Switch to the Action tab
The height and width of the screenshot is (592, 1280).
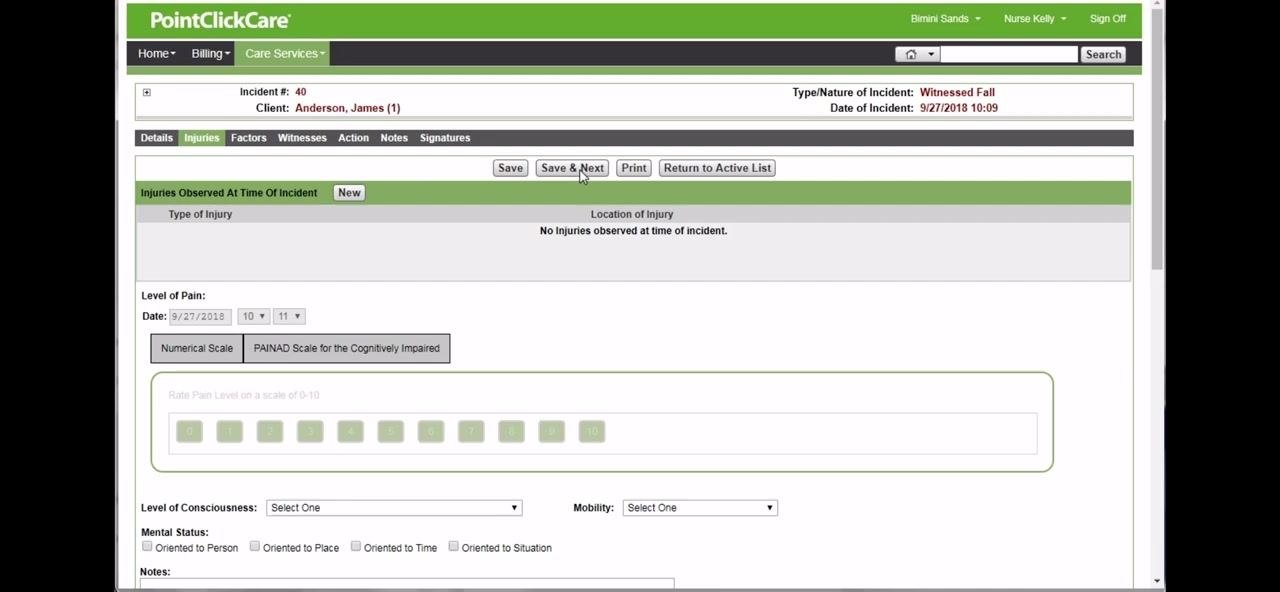click(x=353, y=138)
